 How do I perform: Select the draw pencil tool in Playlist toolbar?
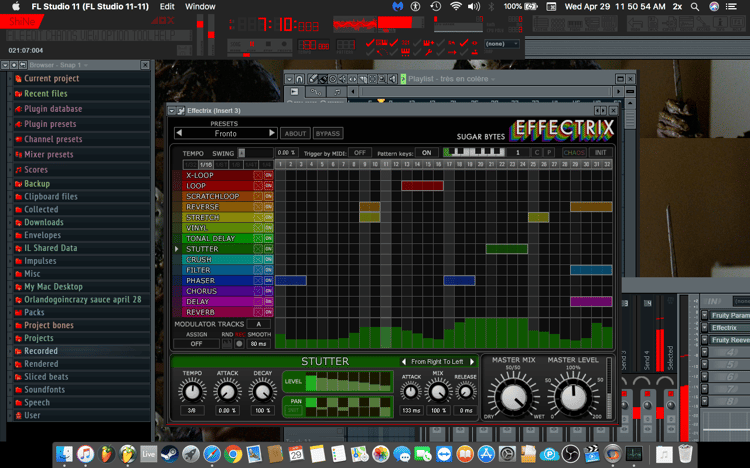coord(313,79)
